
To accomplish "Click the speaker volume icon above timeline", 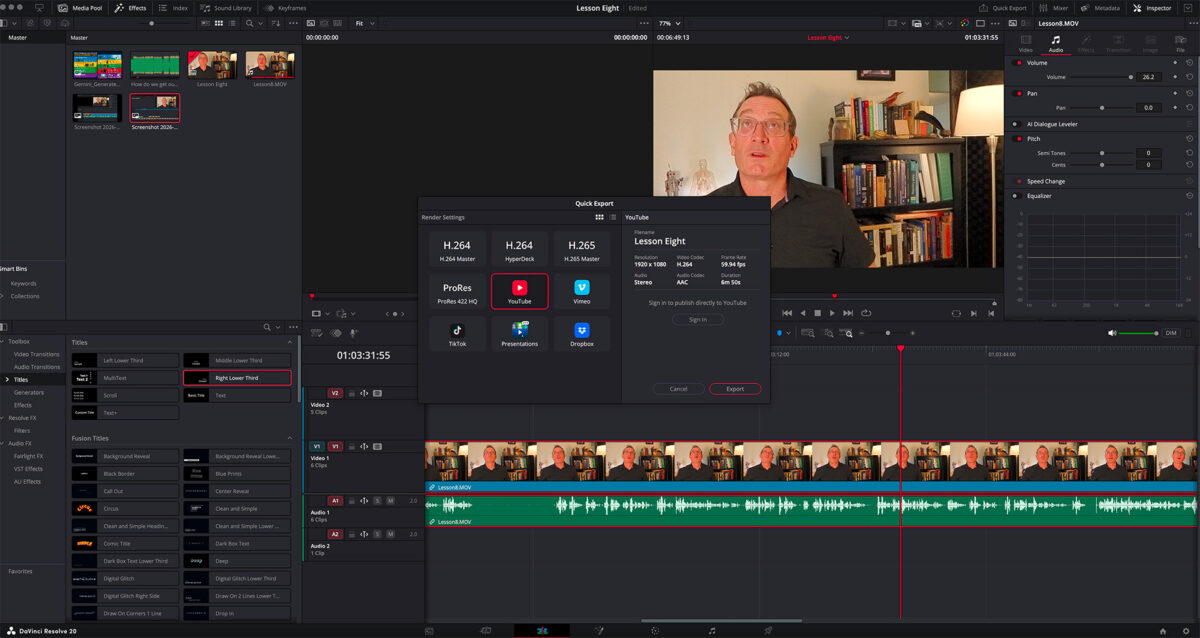I will (x=1112, y=332).
